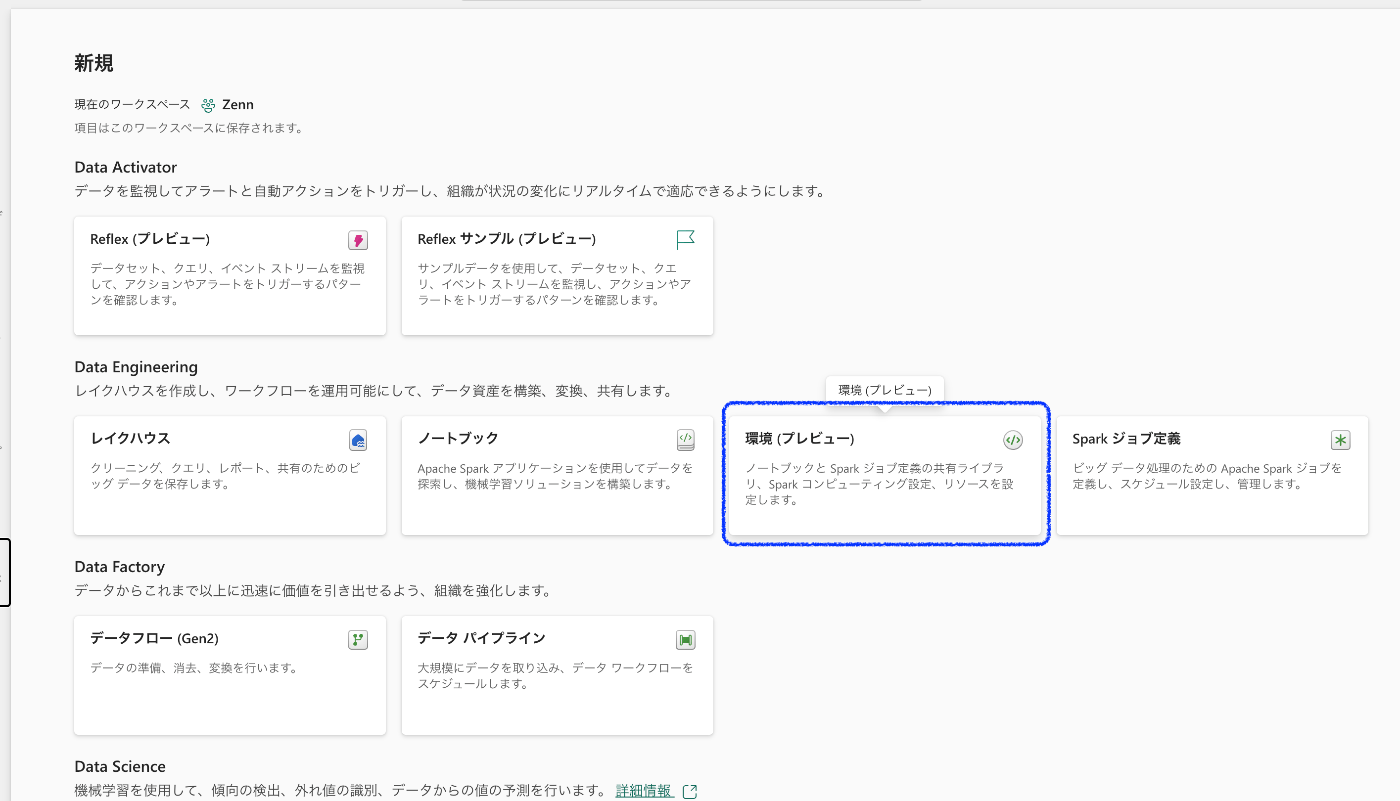Click the 新規 page title

94,64
